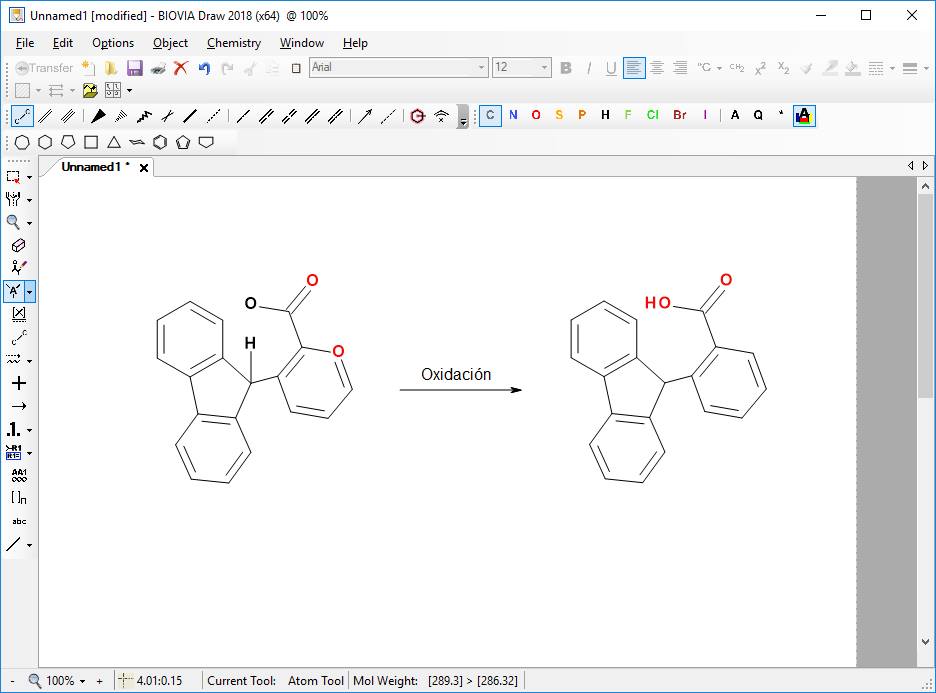Select the Bromine atom button
This screenshot has height=693, width=936.
pyautogui.click(x=679, y=115)
